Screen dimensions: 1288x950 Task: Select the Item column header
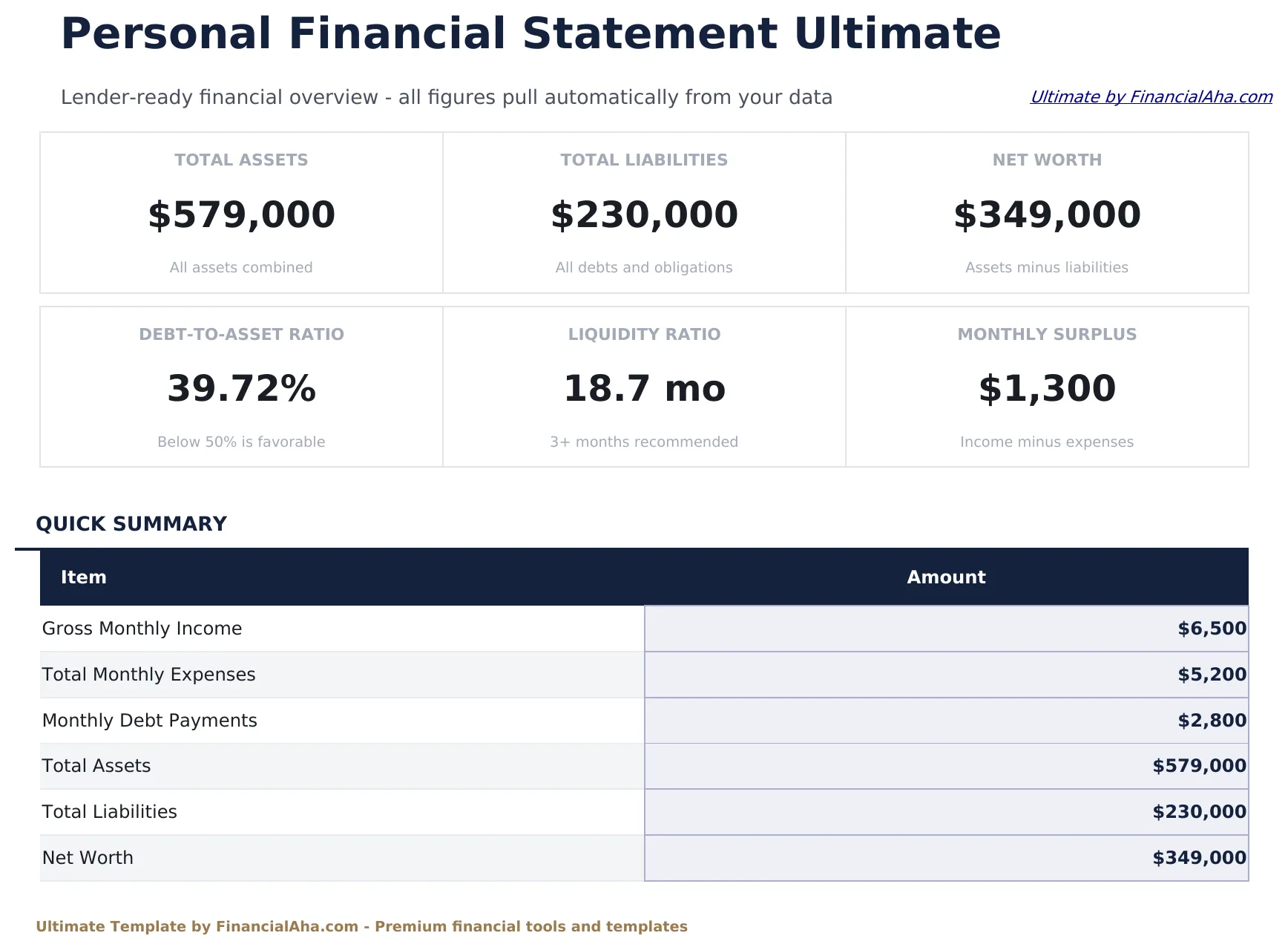click(x=84, y=577)
